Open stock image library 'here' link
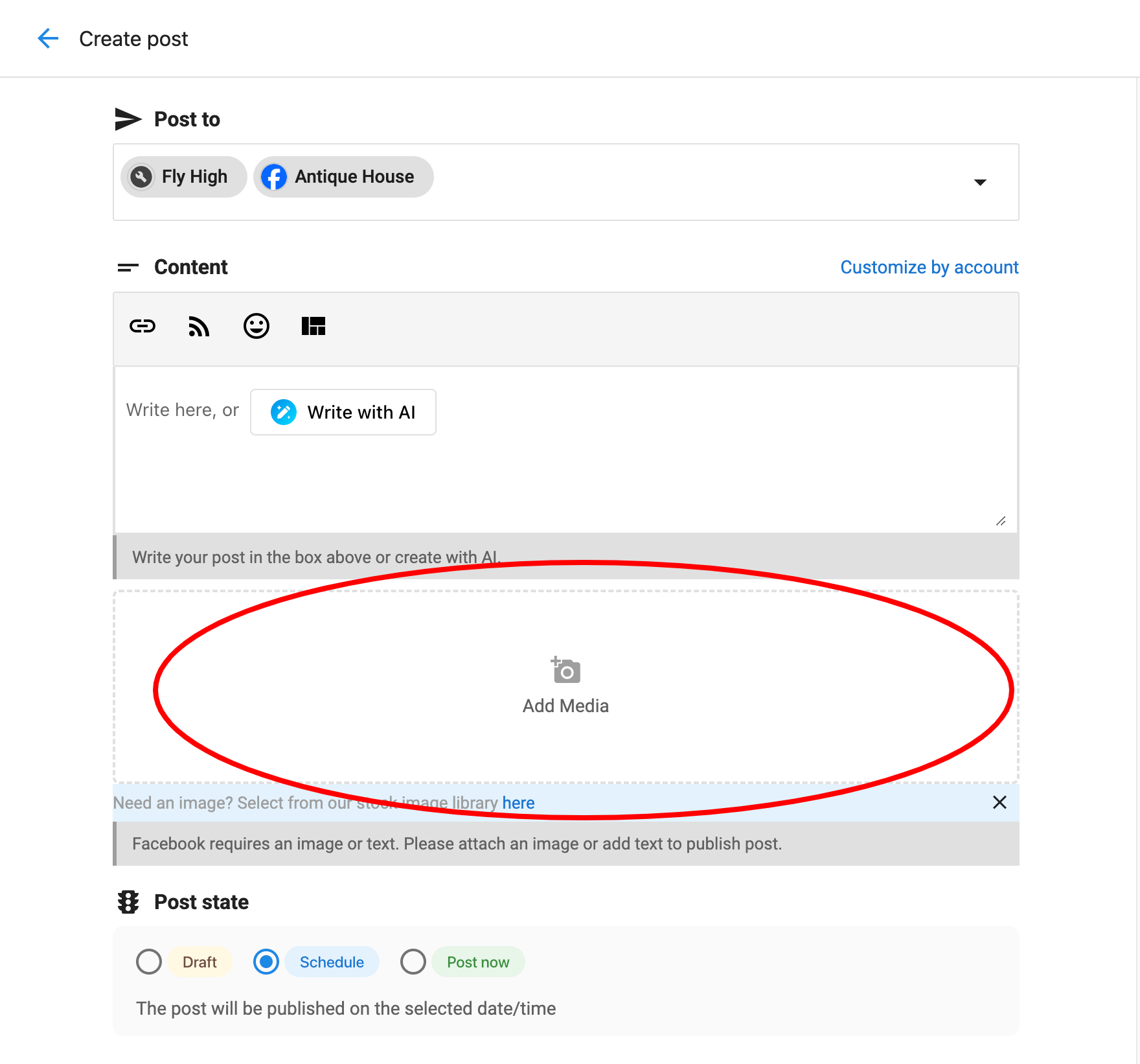This screenshot has height=1064, width=1140. [518, 803]
